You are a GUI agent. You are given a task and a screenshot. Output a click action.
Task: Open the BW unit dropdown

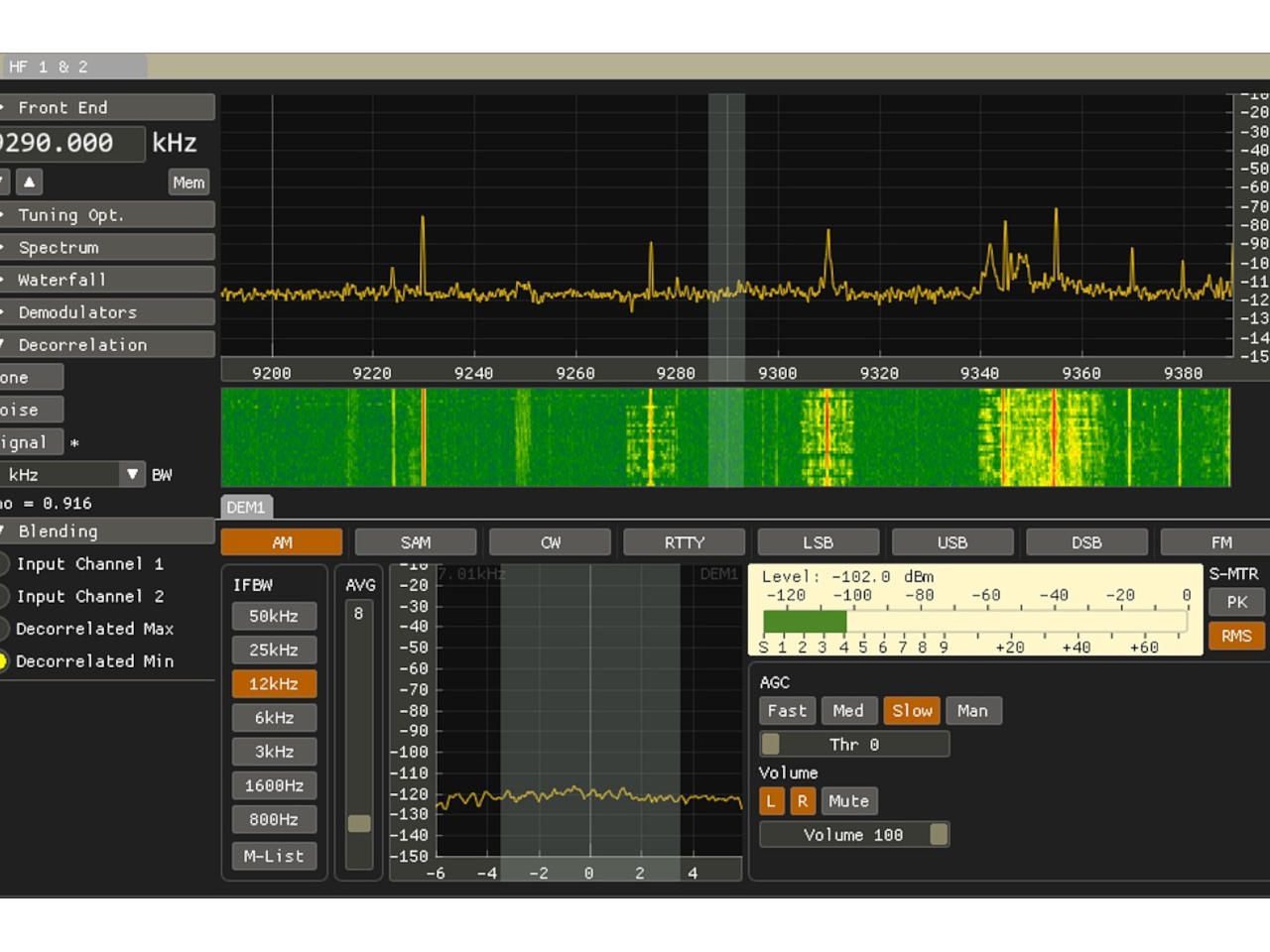pos(132,474)
